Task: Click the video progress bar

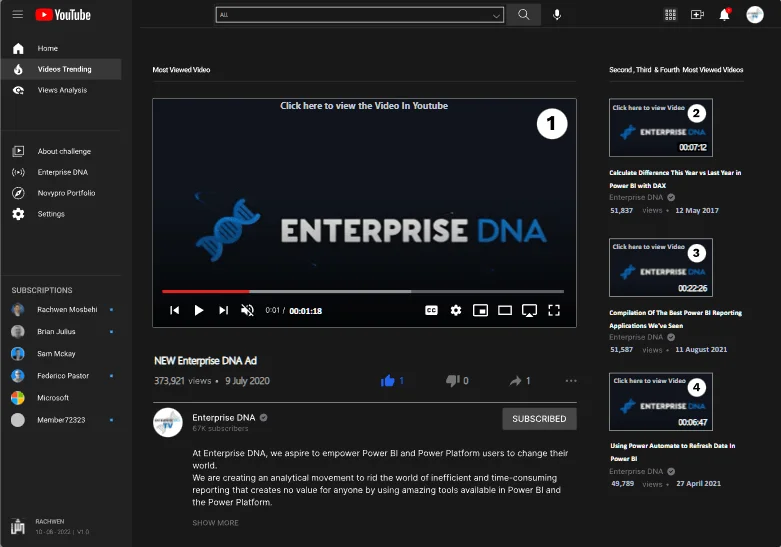Action: 363,291
